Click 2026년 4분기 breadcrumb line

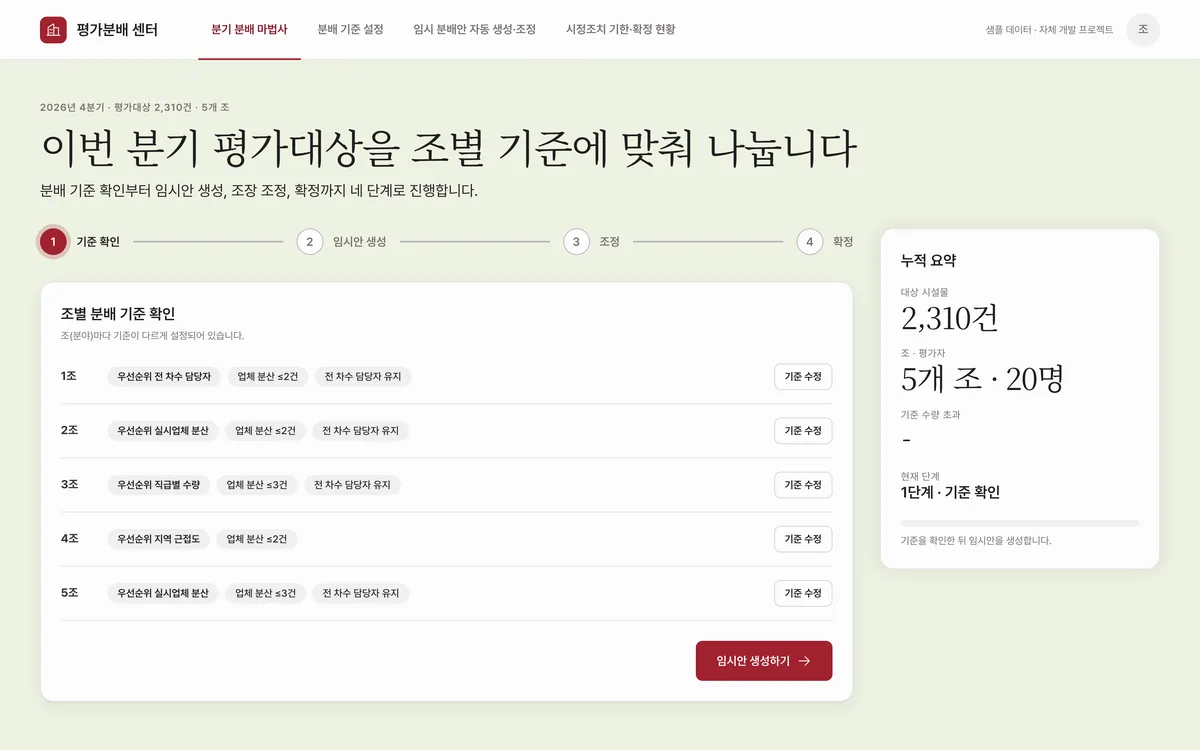[135, 107]
